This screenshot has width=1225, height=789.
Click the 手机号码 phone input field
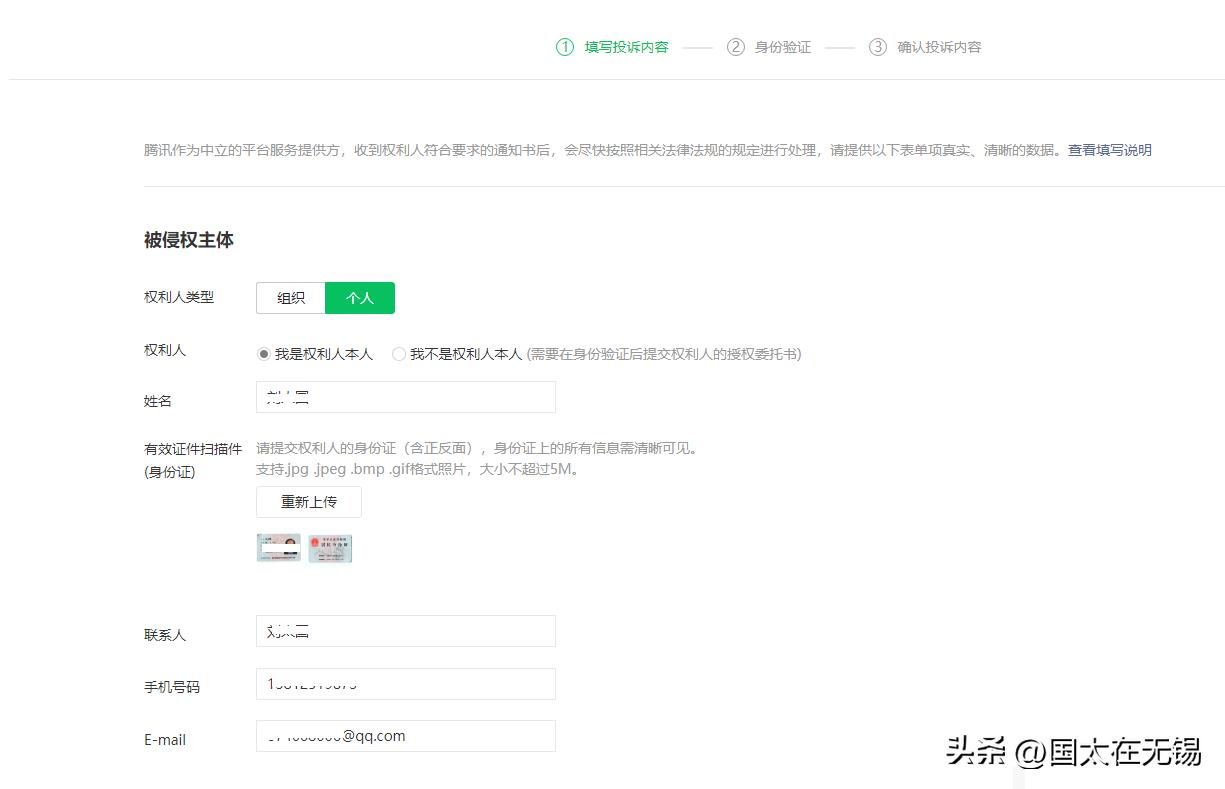click(405, 684)
